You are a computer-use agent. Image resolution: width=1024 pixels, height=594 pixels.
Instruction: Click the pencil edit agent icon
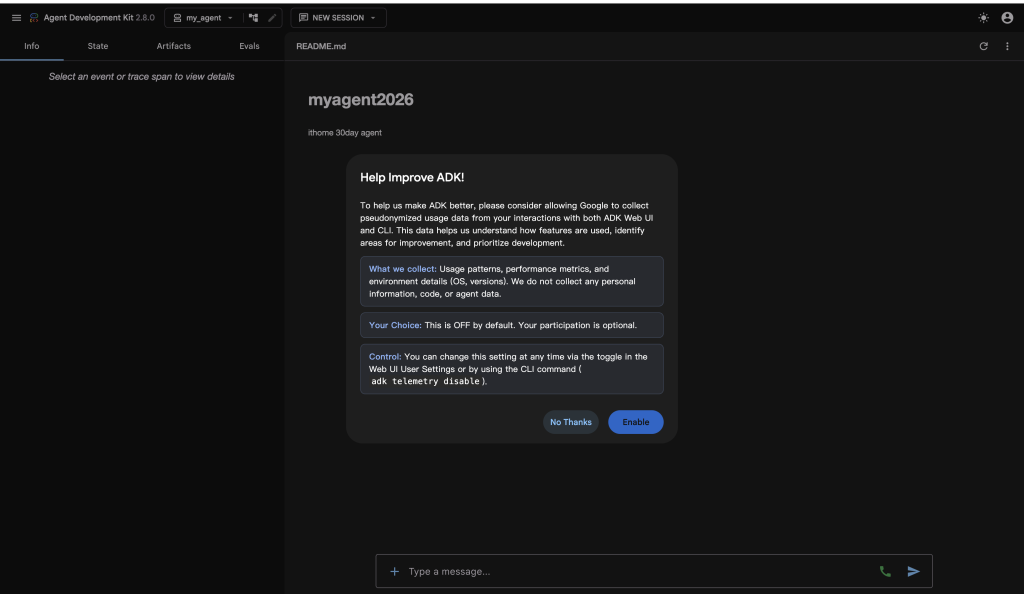[272, 18]
